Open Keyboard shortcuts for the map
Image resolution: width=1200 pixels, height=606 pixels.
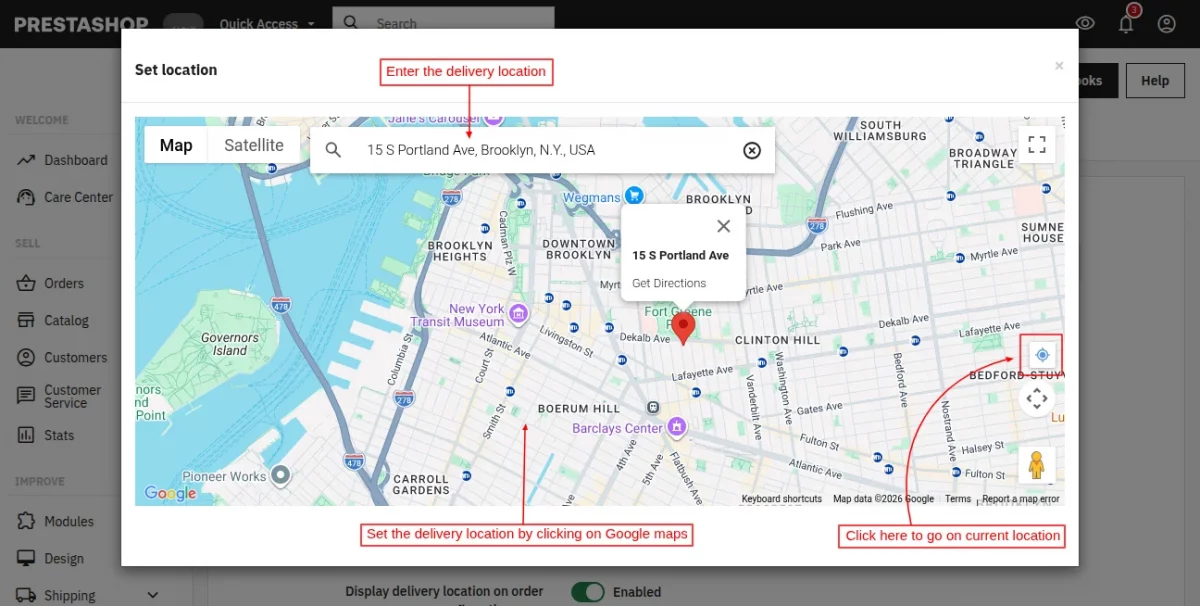782,499
